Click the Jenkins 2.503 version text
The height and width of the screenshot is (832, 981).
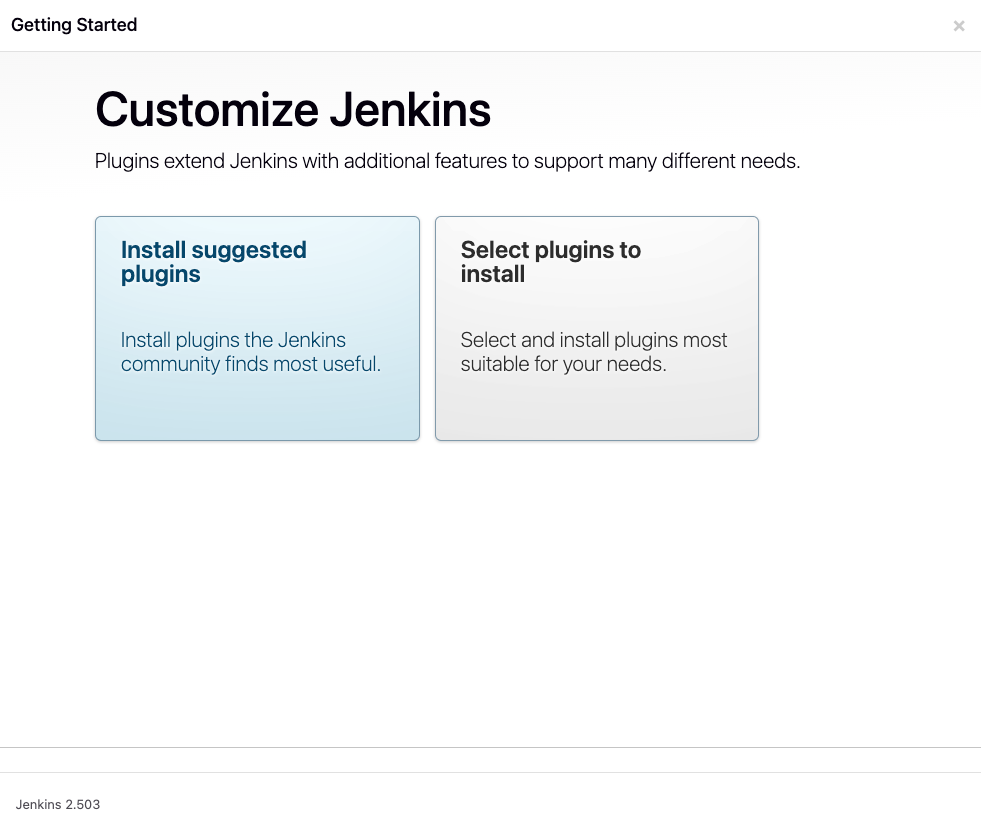point(58,804)
